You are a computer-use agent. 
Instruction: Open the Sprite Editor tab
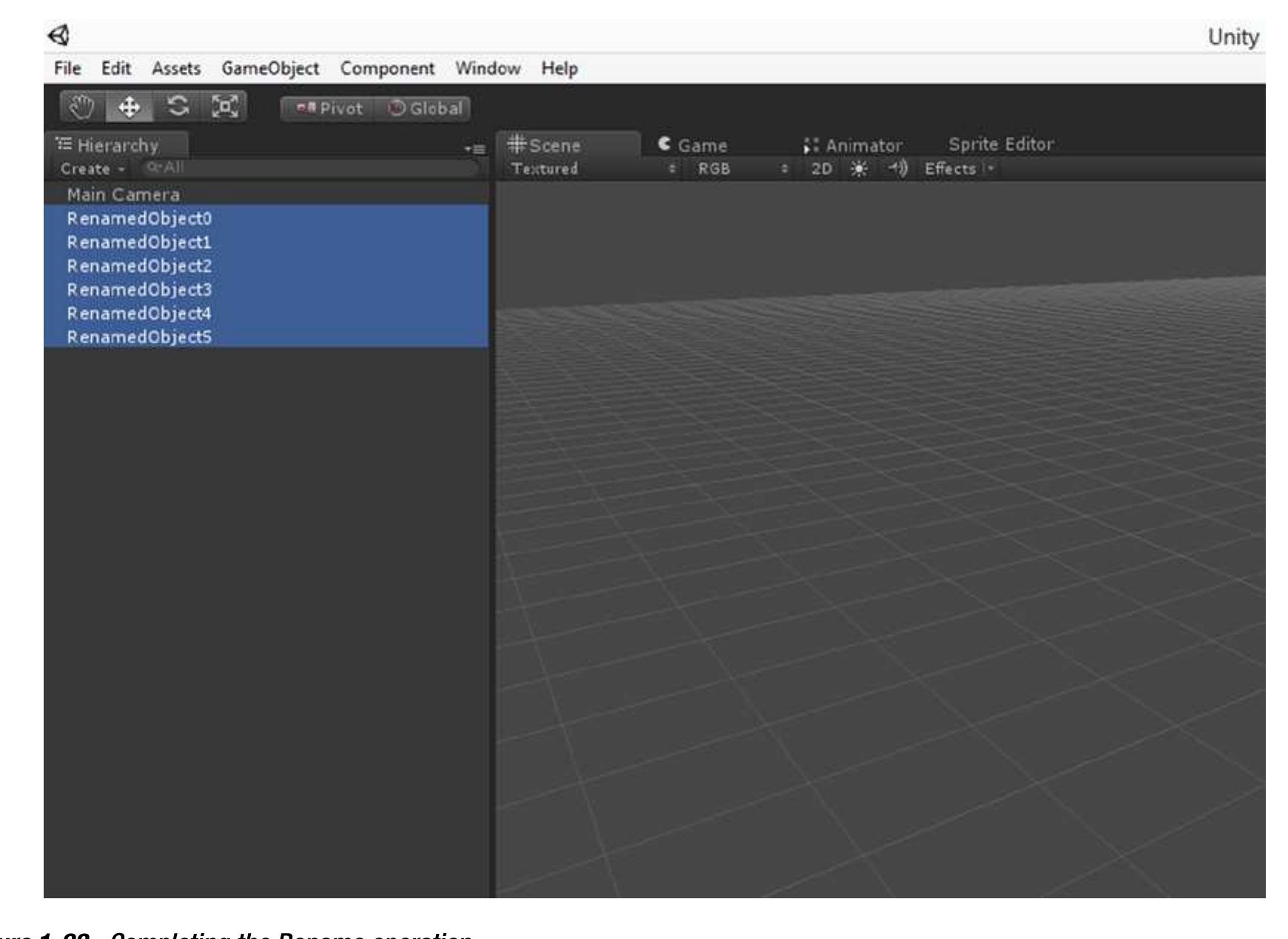pos(1003,145)
